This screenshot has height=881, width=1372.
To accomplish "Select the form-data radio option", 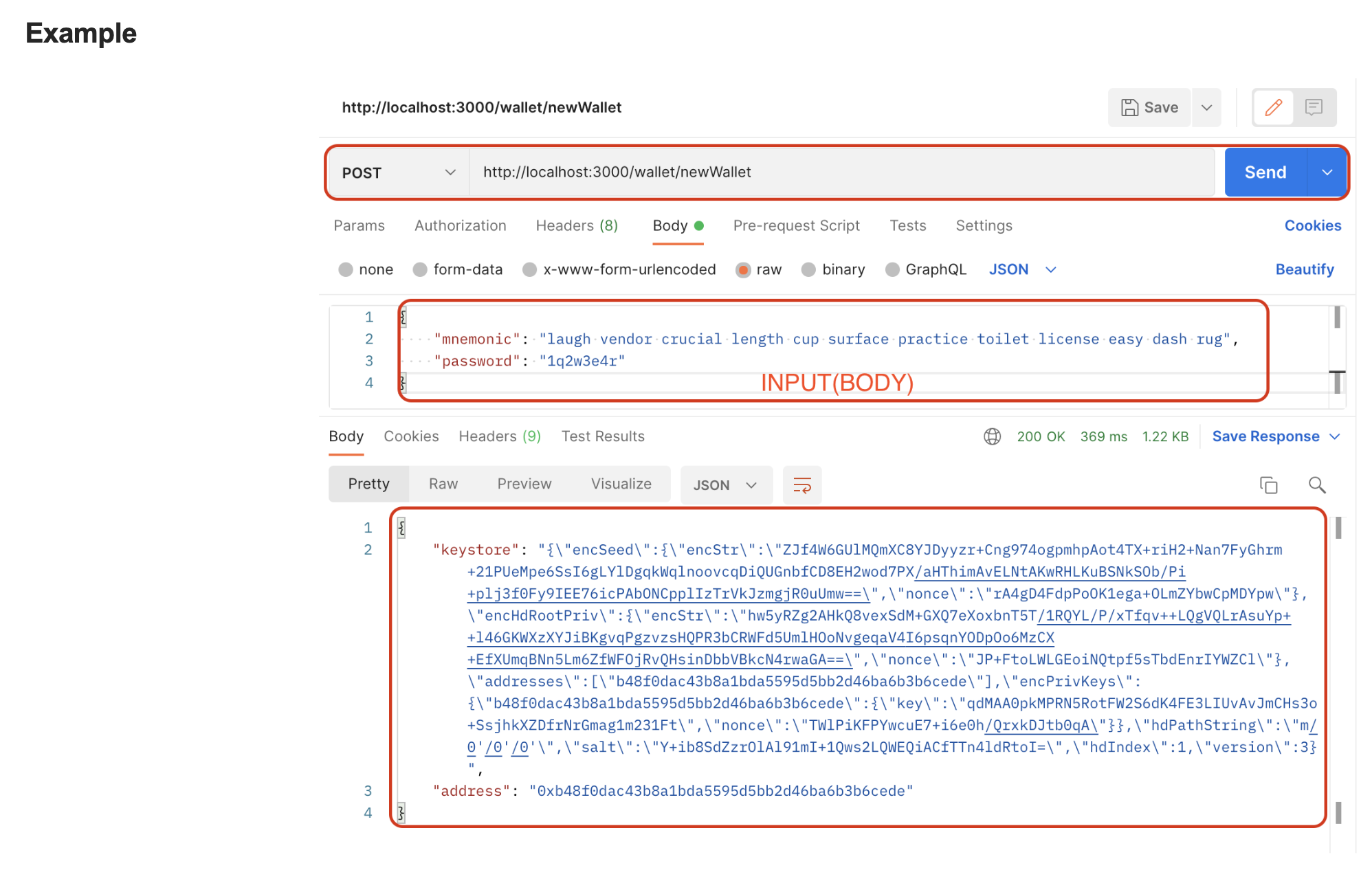I will tap(420, 269).
